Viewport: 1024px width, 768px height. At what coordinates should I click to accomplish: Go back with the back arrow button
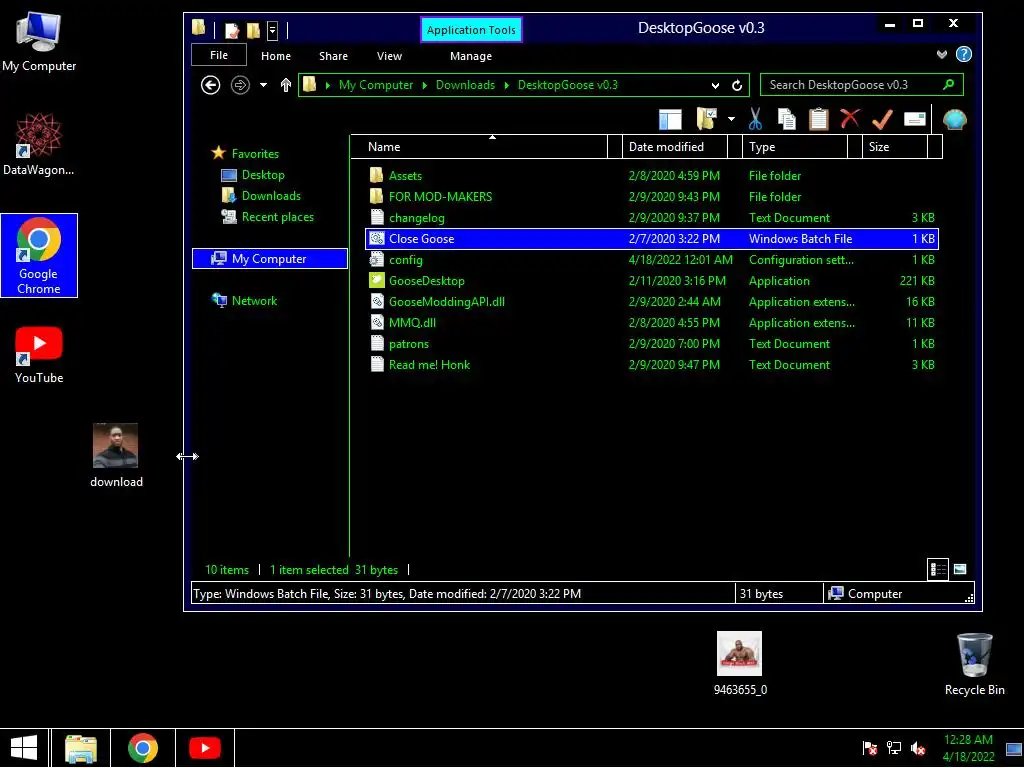pyautogui.click(x=210, y=85)
